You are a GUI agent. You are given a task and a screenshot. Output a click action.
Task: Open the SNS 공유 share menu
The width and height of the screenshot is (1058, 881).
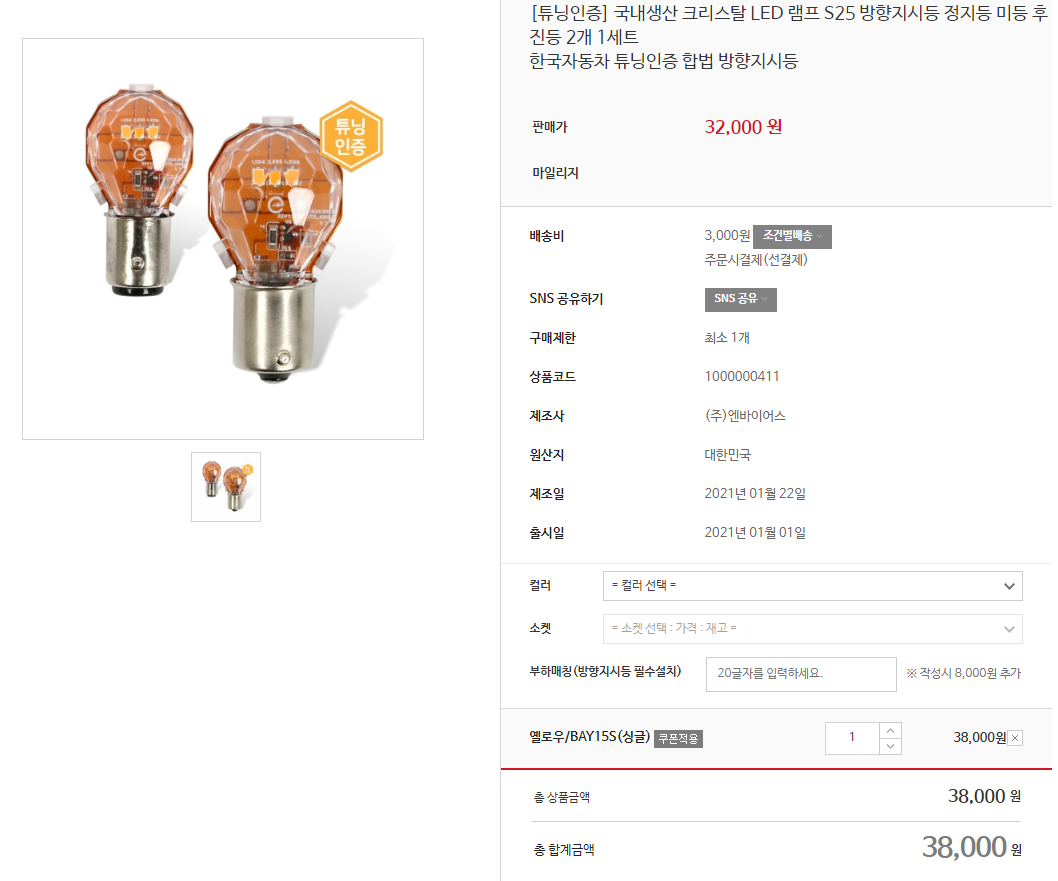pyautogui.click(x=740, y=299)
